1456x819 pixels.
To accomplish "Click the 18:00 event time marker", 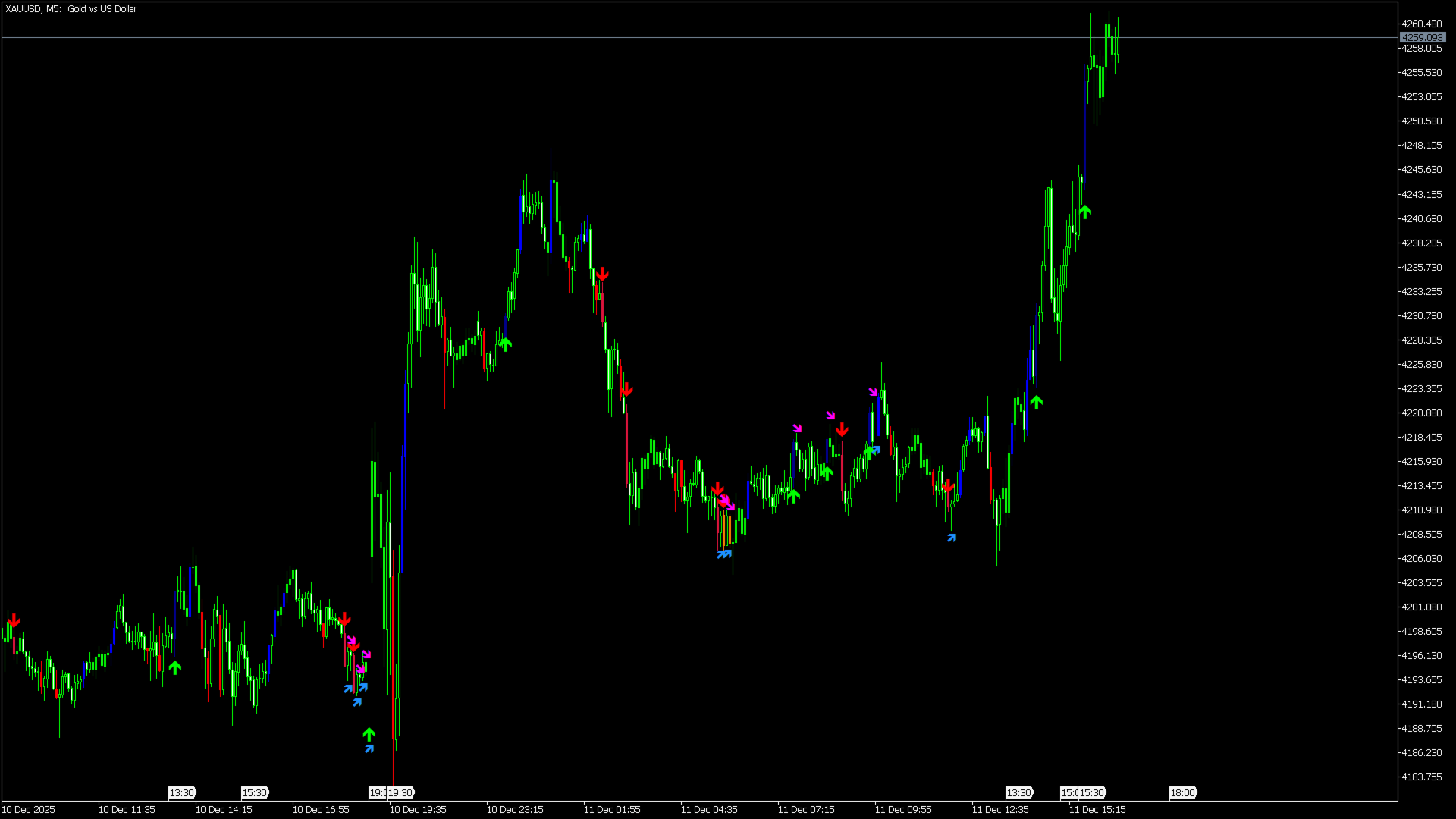I will (1182, 792).
